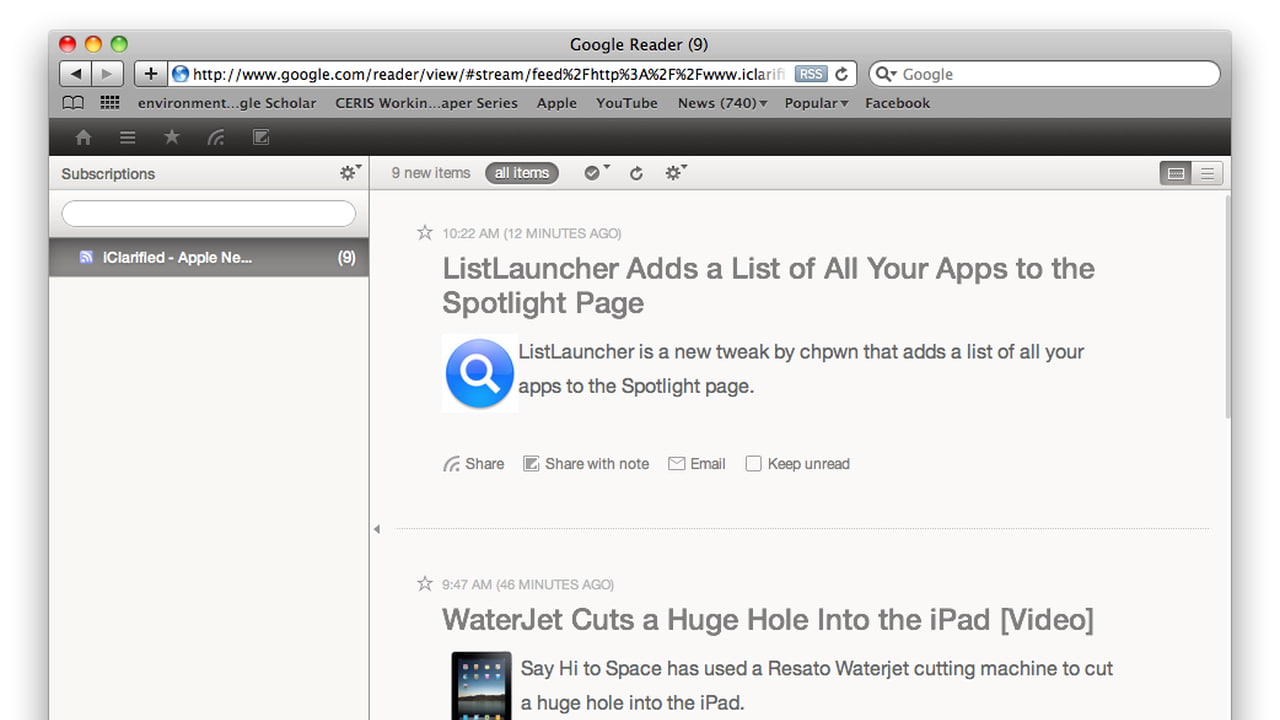Go forward with the browser forward arrow
The image size is (1280, 720).
pos(107,74)
